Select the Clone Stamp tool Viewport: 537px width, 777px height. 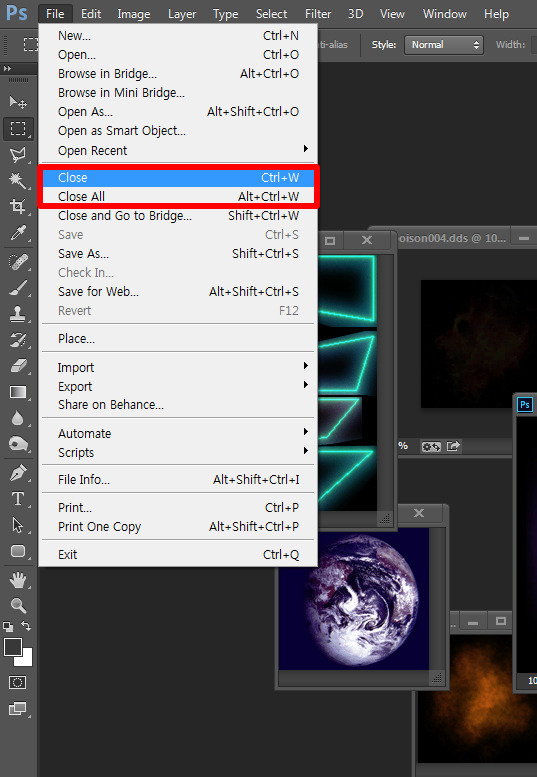18,314
